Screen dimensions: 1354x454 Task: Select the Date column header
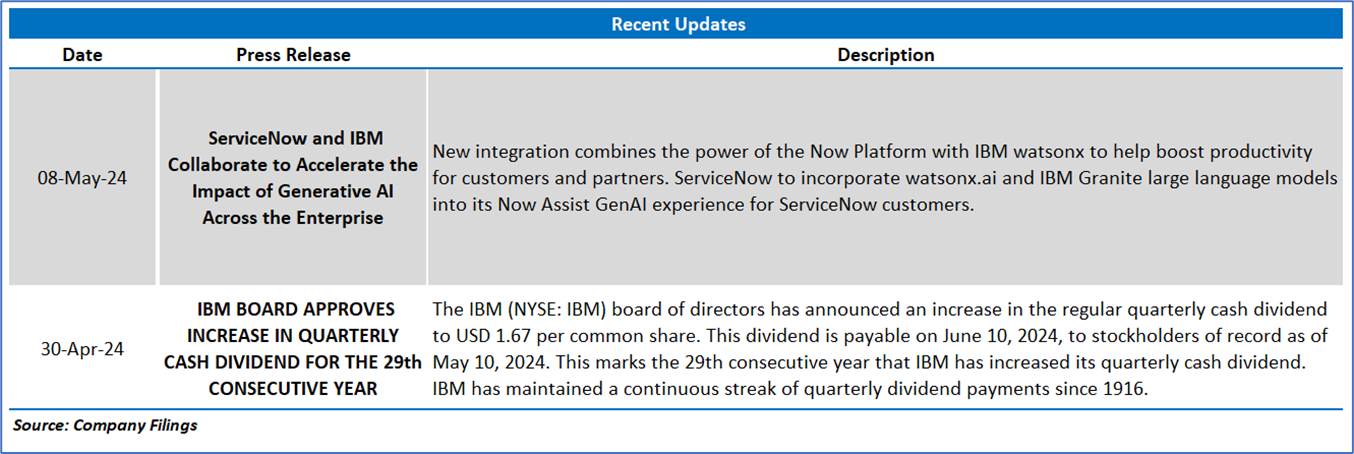click(x=82, y=55)
